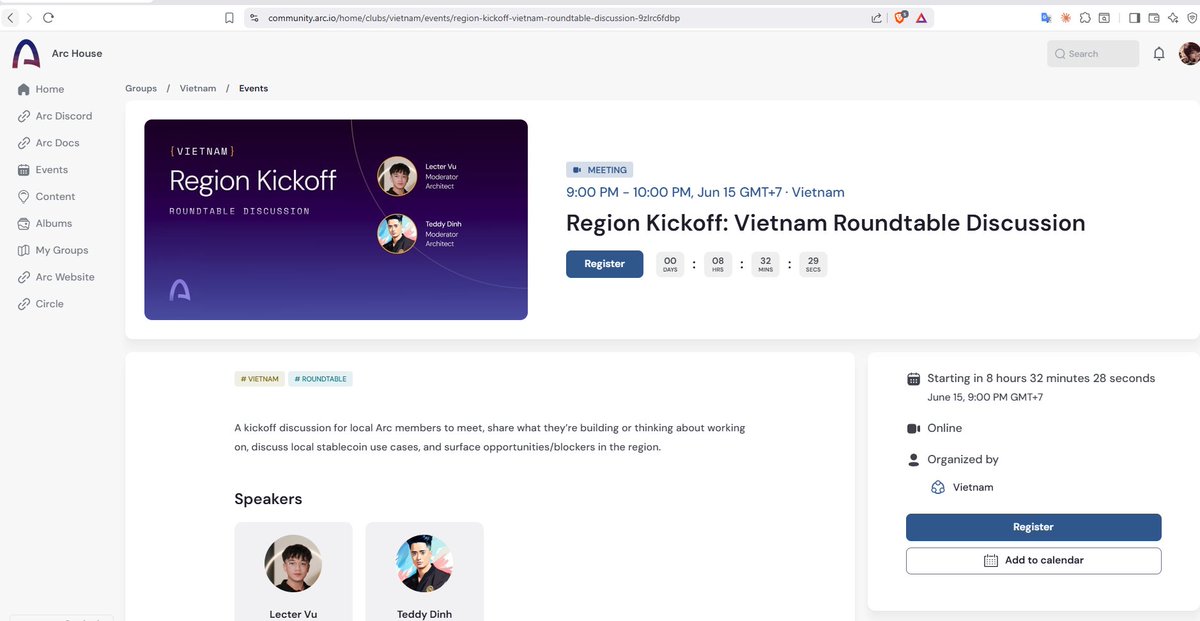This screenshot has height=621, width=1200.
Task: Open site settings icon in address bar
Action: pos(254,18)
